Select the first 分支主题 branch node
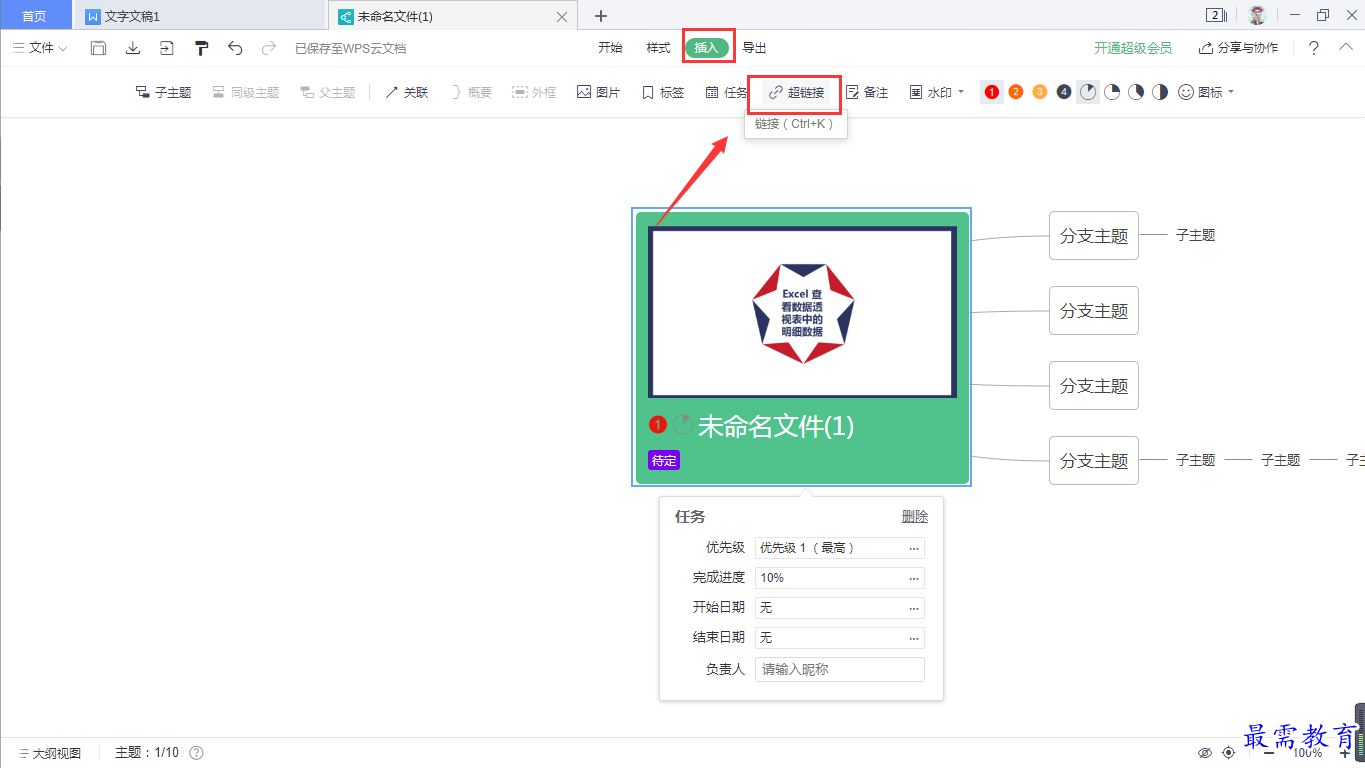 click(1094, 236)
